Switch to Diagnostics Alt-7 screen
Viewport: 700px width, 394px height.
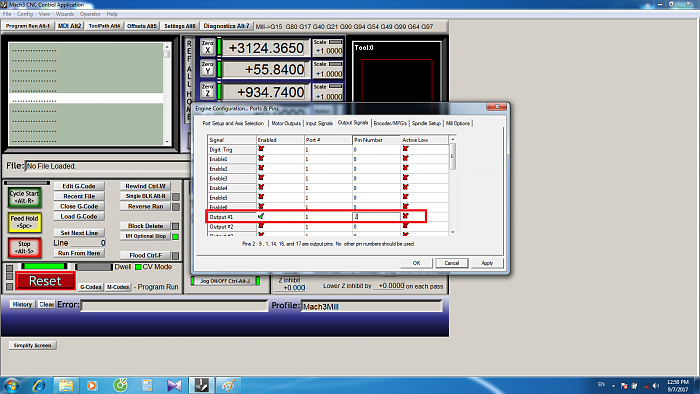coord(226,26)
